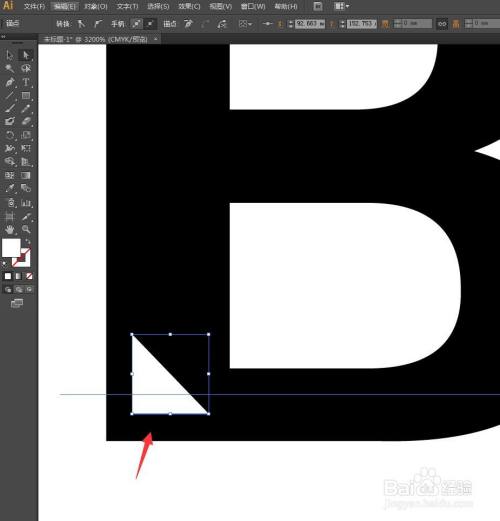
Task: Select the Hand tool
Action: tap(10, 229)
